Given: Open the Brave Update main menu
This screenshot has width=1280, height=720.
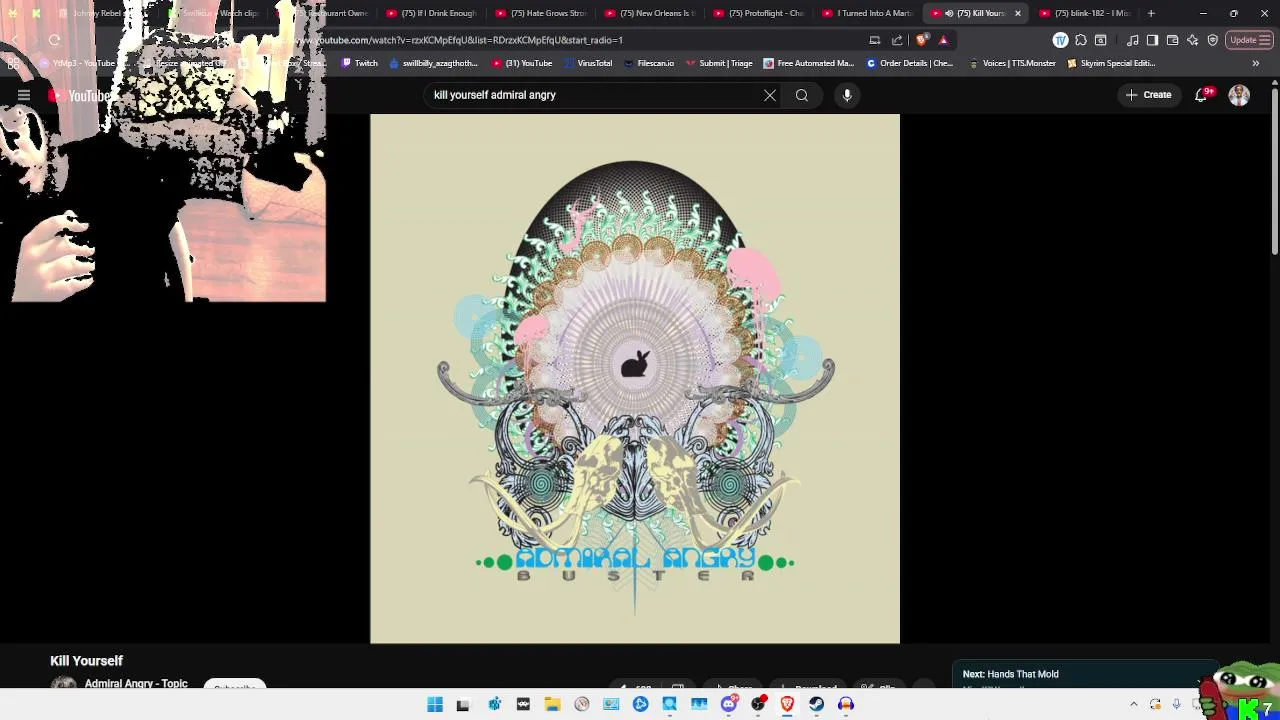Looking at the screenshot, I should pos(1250,40).
